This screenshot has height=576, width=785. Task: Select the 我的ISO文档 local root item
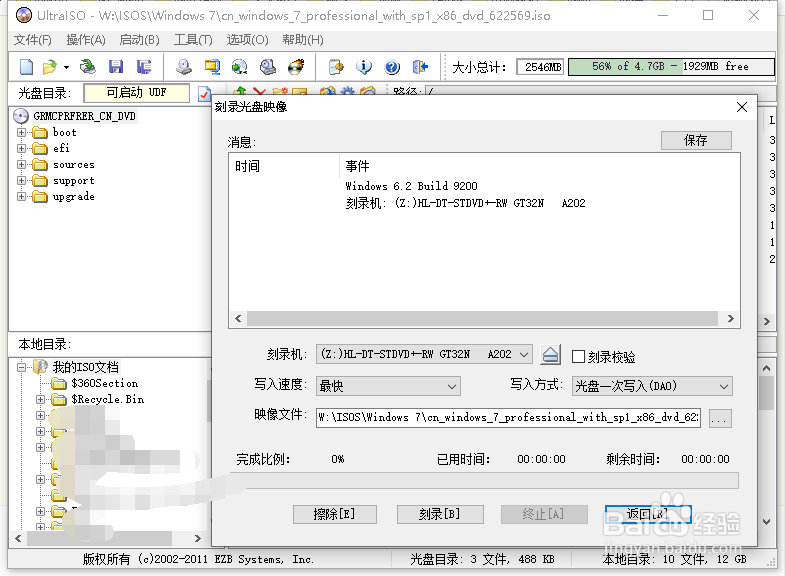pyautogui.click(x=86, y=367)
